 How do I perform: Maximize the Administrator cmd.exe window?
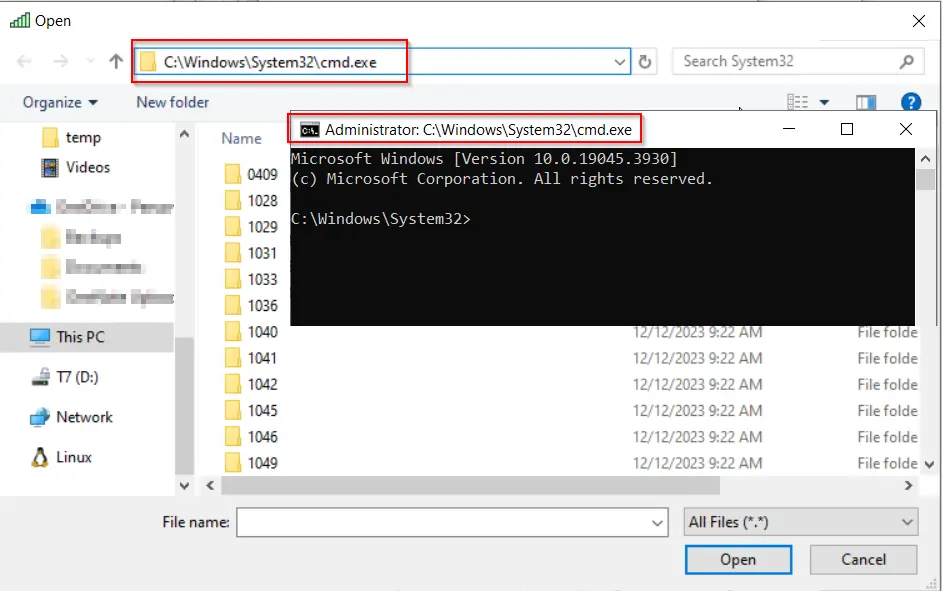[847, 129]
